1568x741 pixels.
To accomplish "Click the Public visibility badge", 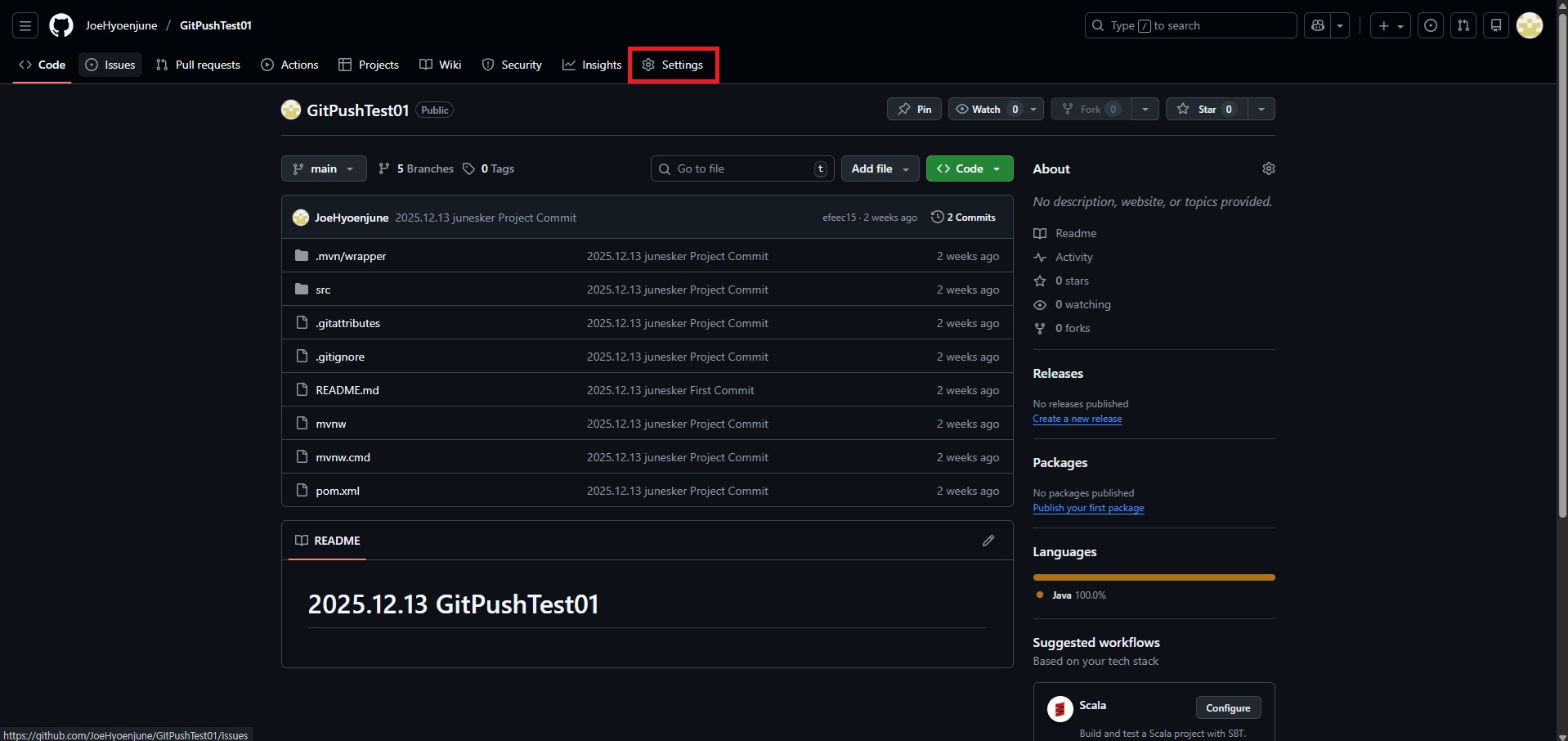I will [435, 110].
